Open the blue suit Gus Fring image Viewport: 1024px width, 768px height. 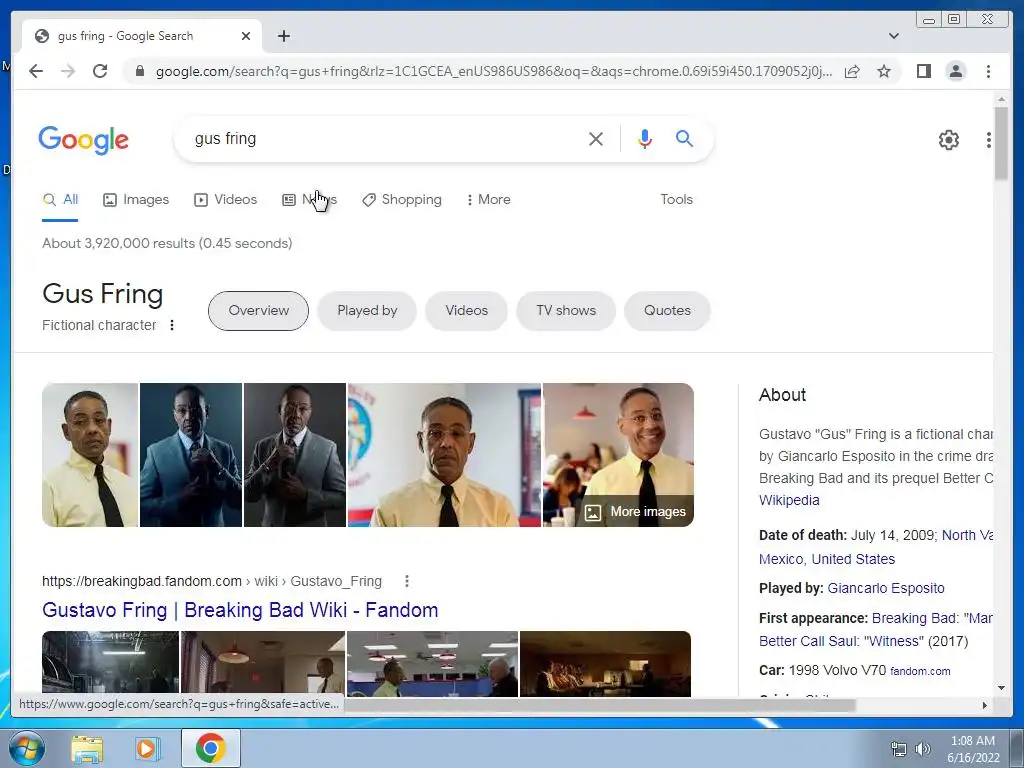(191, 455)
